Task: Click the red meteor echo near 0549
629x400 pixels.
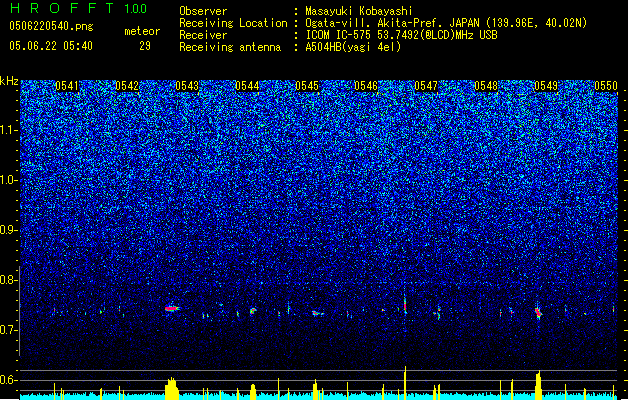Action: coord(538,312)
